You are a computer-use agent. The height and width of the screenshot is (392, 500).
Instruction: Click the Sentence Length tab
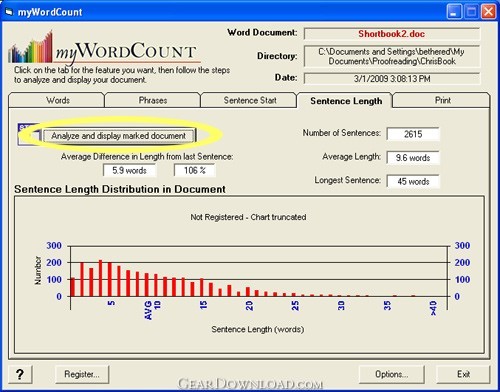click(345, 100)
